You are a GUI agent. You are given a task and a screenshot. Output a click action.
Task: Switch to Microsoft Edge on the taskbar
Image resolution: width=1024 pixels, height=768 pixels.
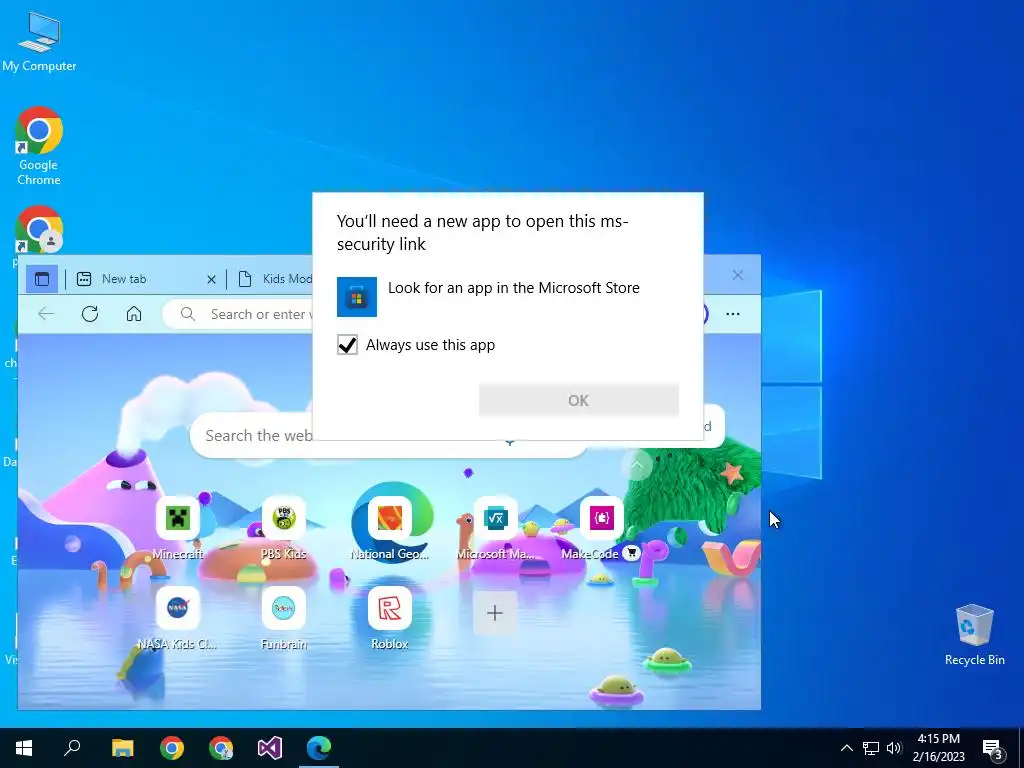pyautogui.click(x=319, y=748)
